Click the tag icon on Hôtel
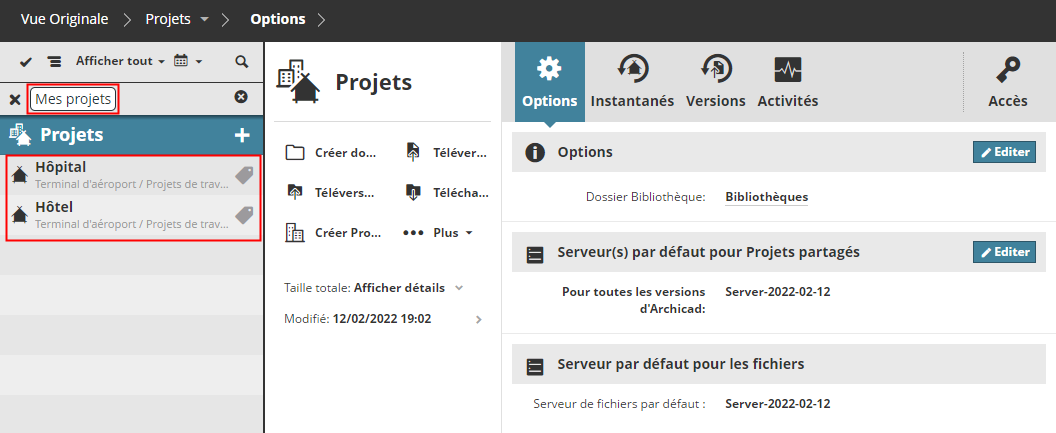This screenshot has height=433, width=1056. tap(244, 215)
